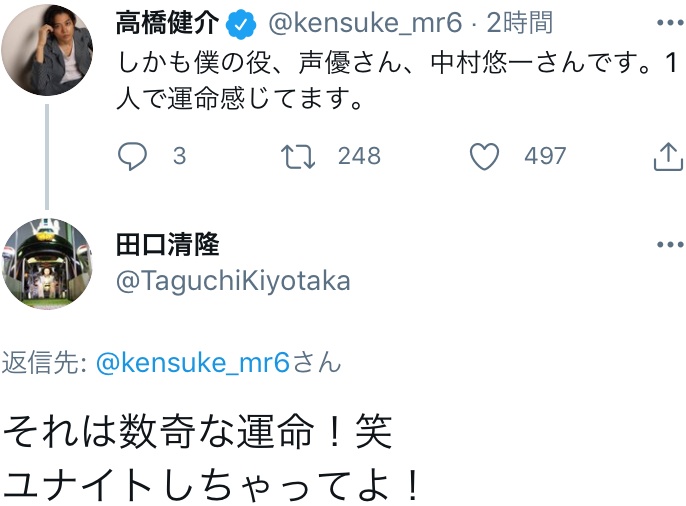Click the reply count 3
This screenshot has height=506, width=686.
tap(179, 156)
